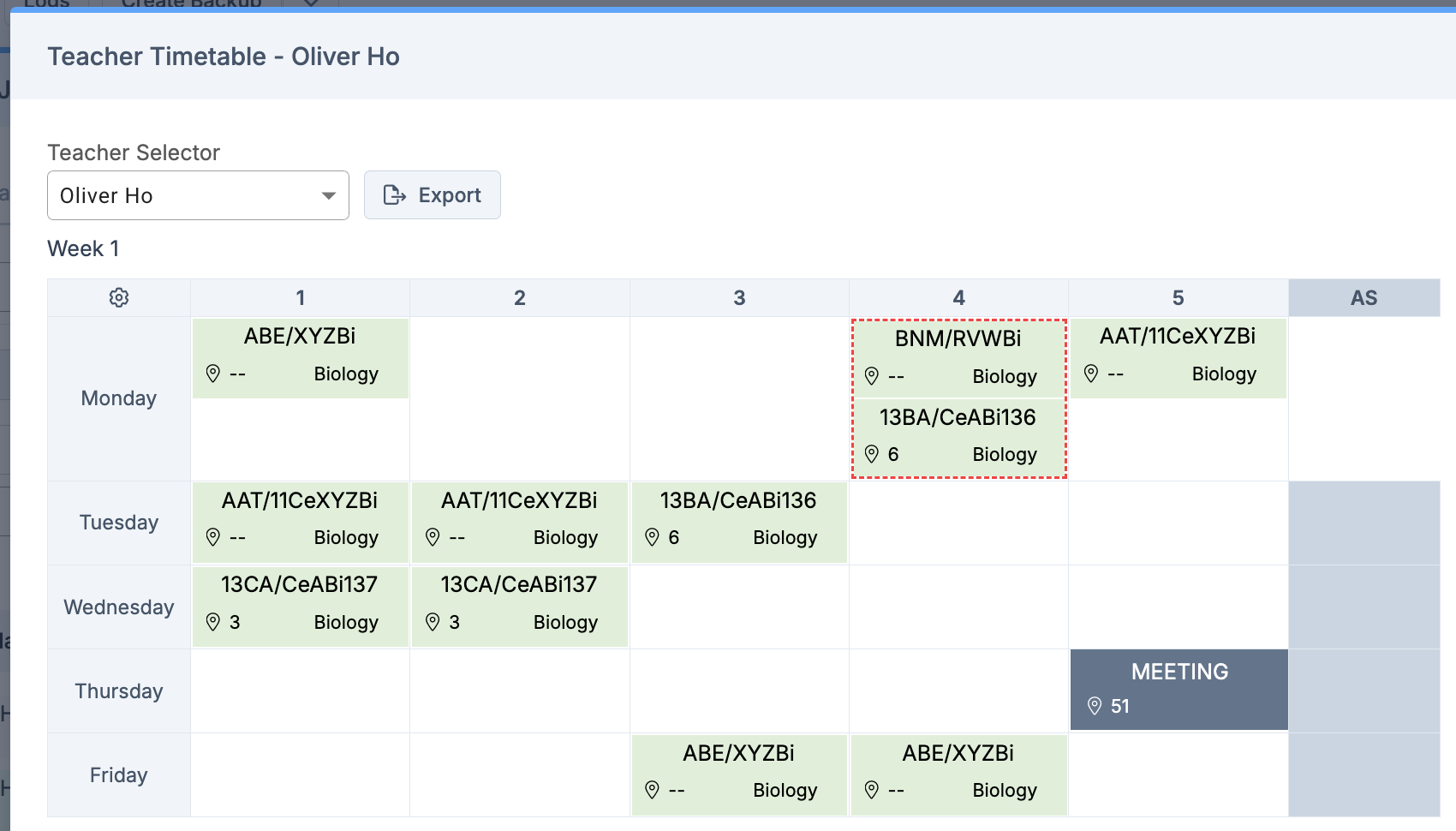Click location pin on Wednesday period 2 lesson
This screenshot has width=1456, height=831.
(x=433, y=622)
